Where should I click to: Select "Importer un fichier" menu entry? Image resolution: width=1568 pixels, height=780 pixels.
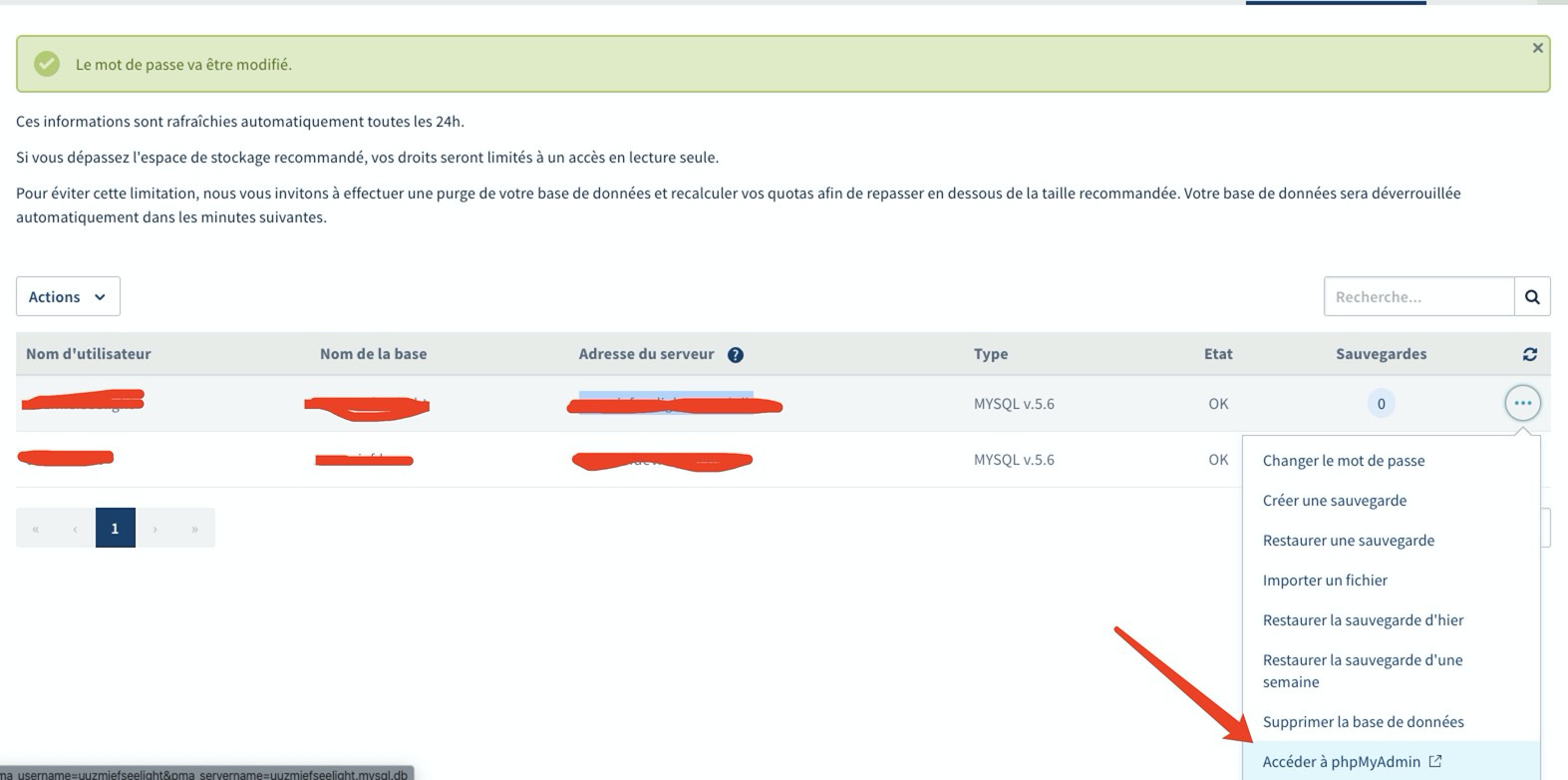(1325, 581)
